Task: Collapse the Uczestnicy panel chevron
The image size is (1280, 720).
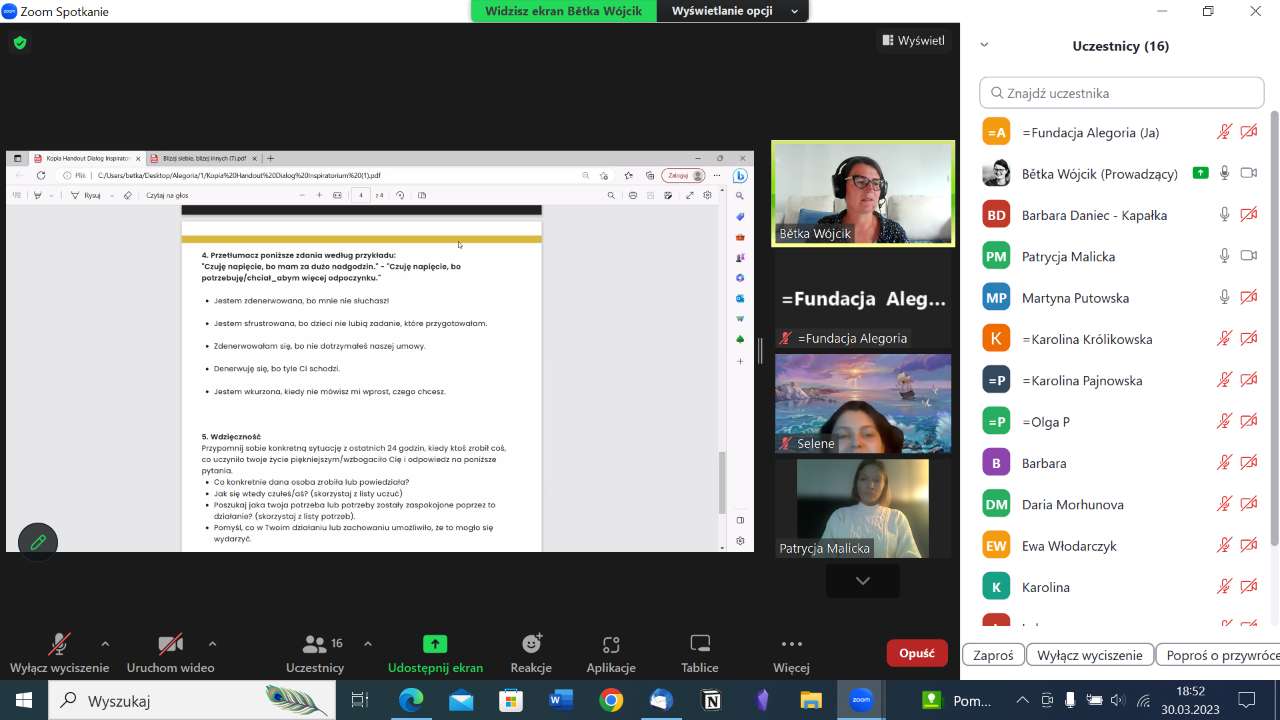Action: tap(984, 45)
